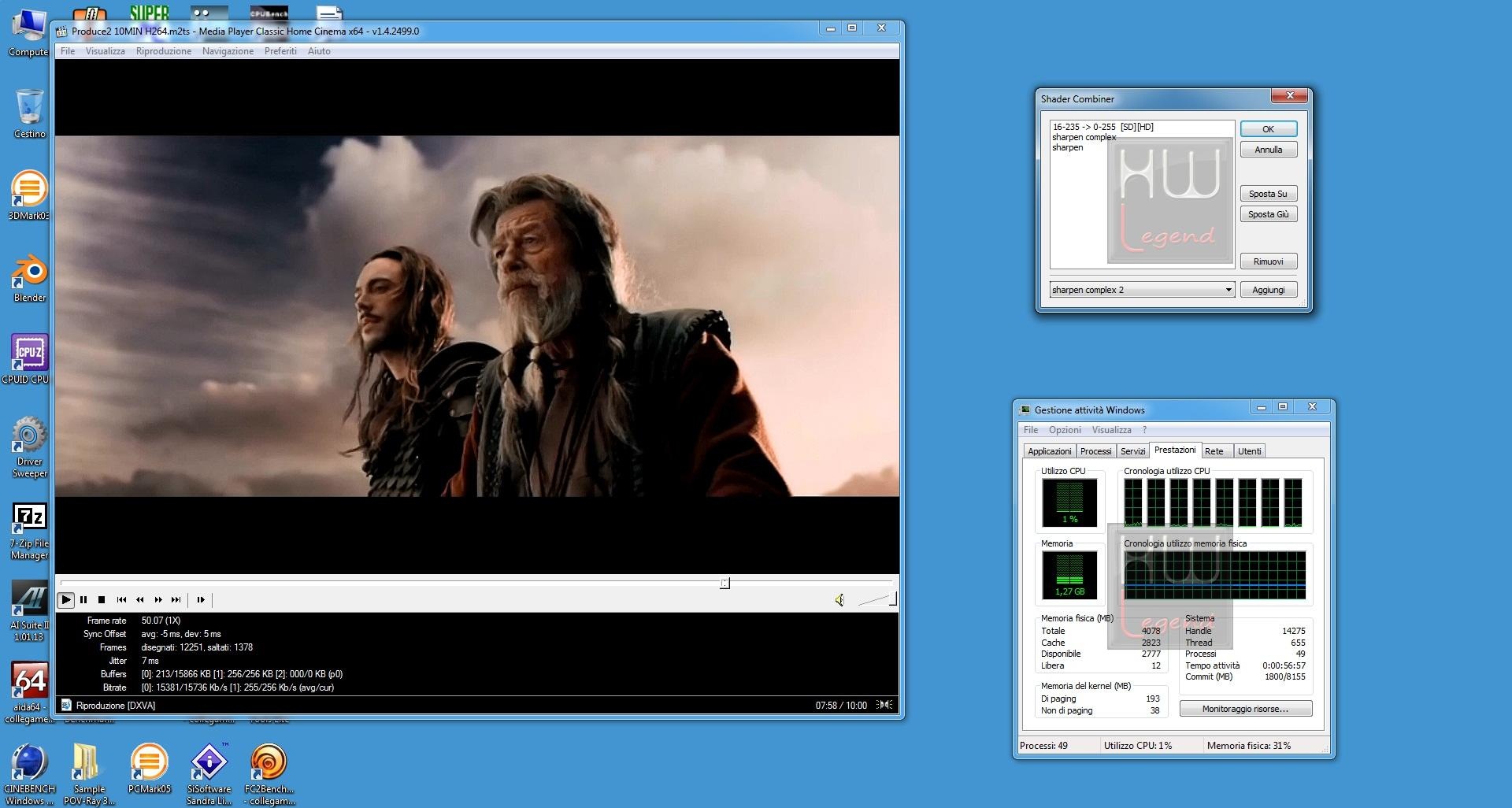Switch to Servizi tab in Task Manager

1132,451
